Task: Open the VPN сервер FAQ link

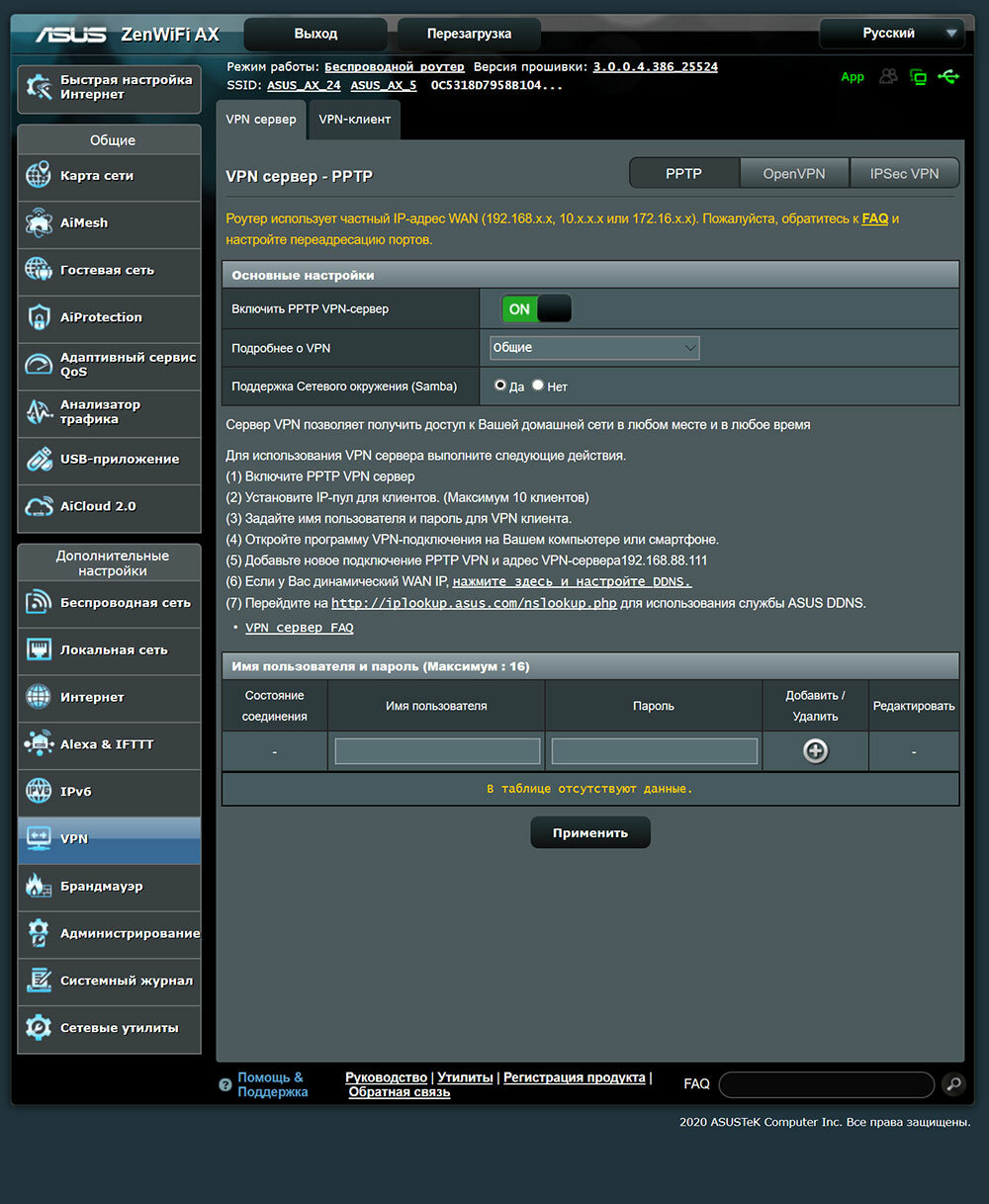Action: click(300, 628)
